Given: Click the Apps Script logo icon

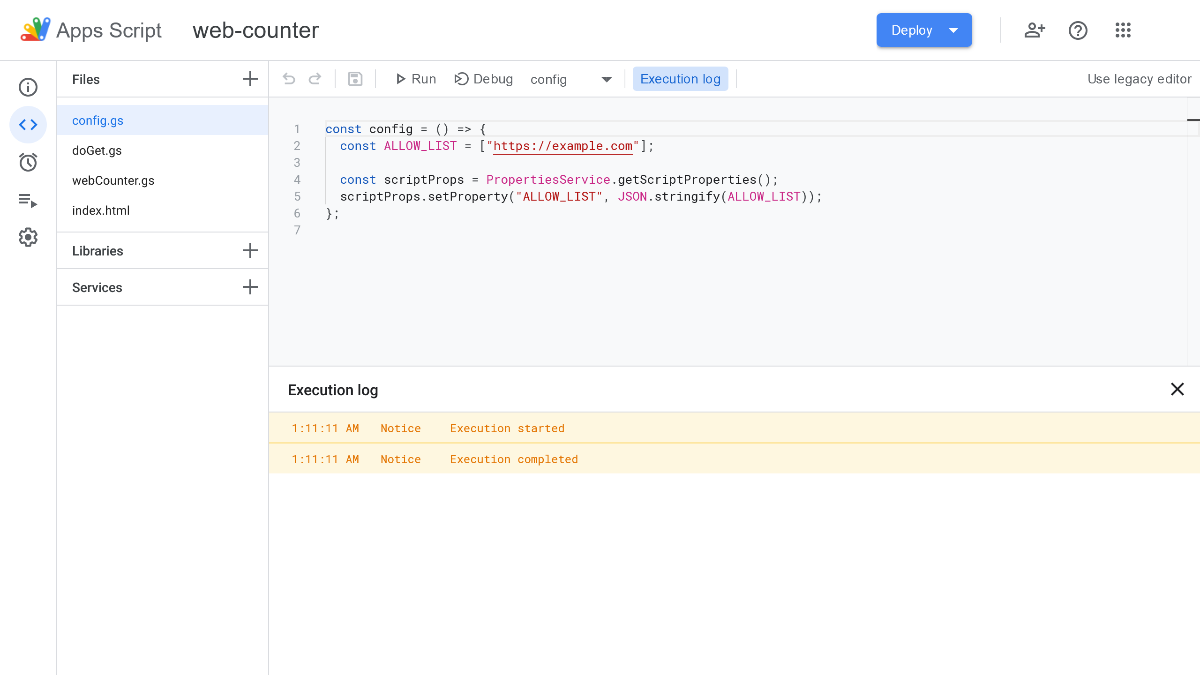Looking at the screenshot, I should click(35, 30).
